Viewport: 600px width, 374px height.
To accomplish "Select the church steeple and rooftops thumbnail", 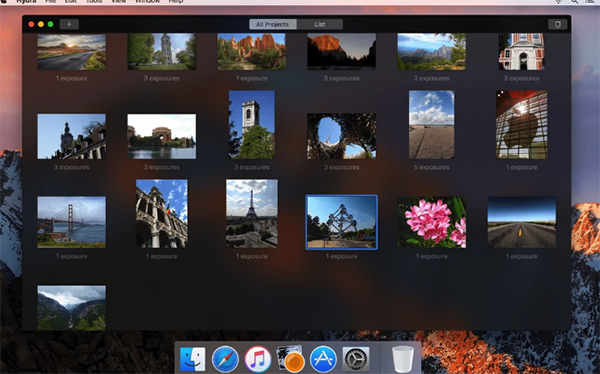I will pyautogui.click(x=72, y=136).
